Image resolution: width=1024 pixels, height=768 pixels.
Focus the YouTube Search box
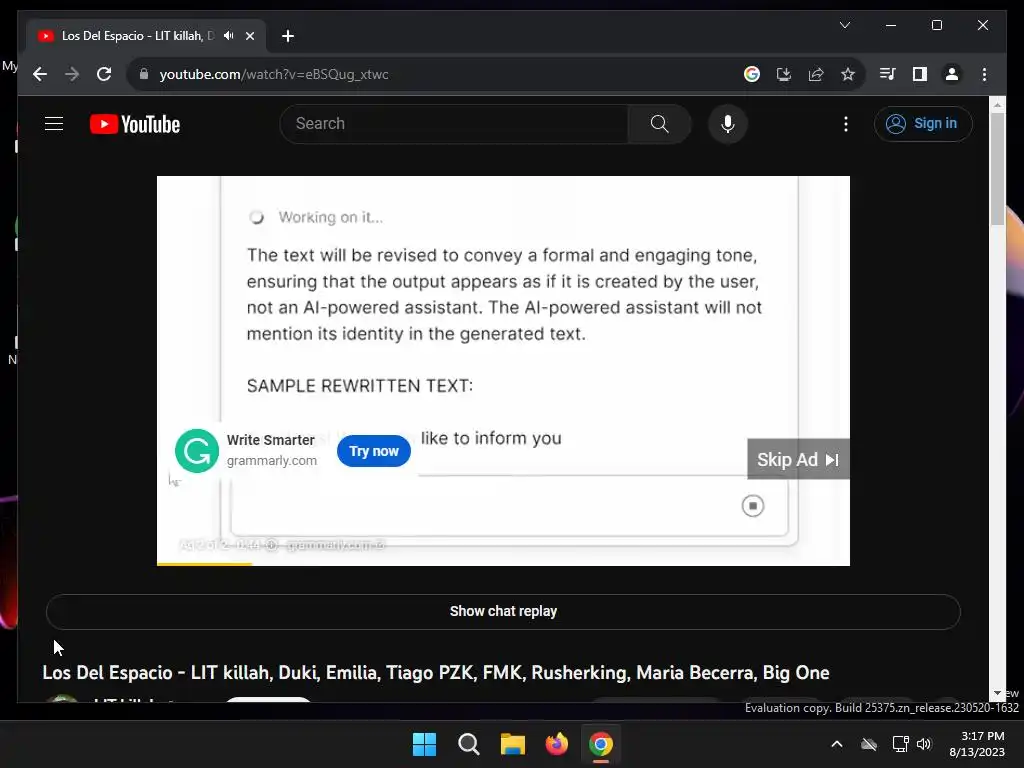[x=454, y=123]
